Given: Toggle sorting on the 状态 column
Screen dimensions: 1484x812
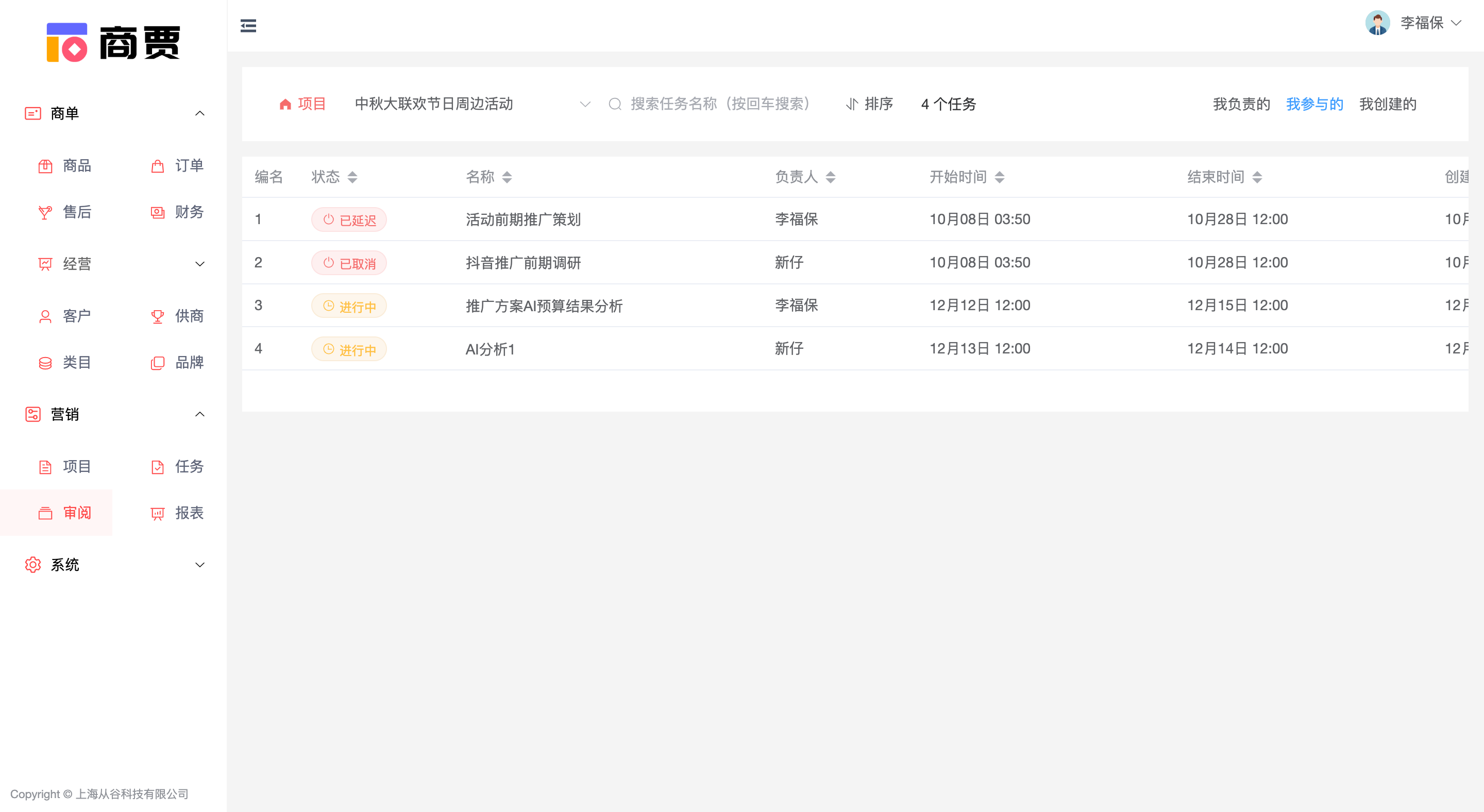Looking at the screenshot, I should 353,177.
